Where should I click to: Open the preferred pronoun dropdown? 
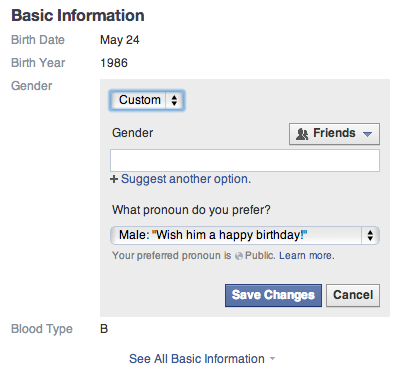pyautogui.click(x=245, y=235)
